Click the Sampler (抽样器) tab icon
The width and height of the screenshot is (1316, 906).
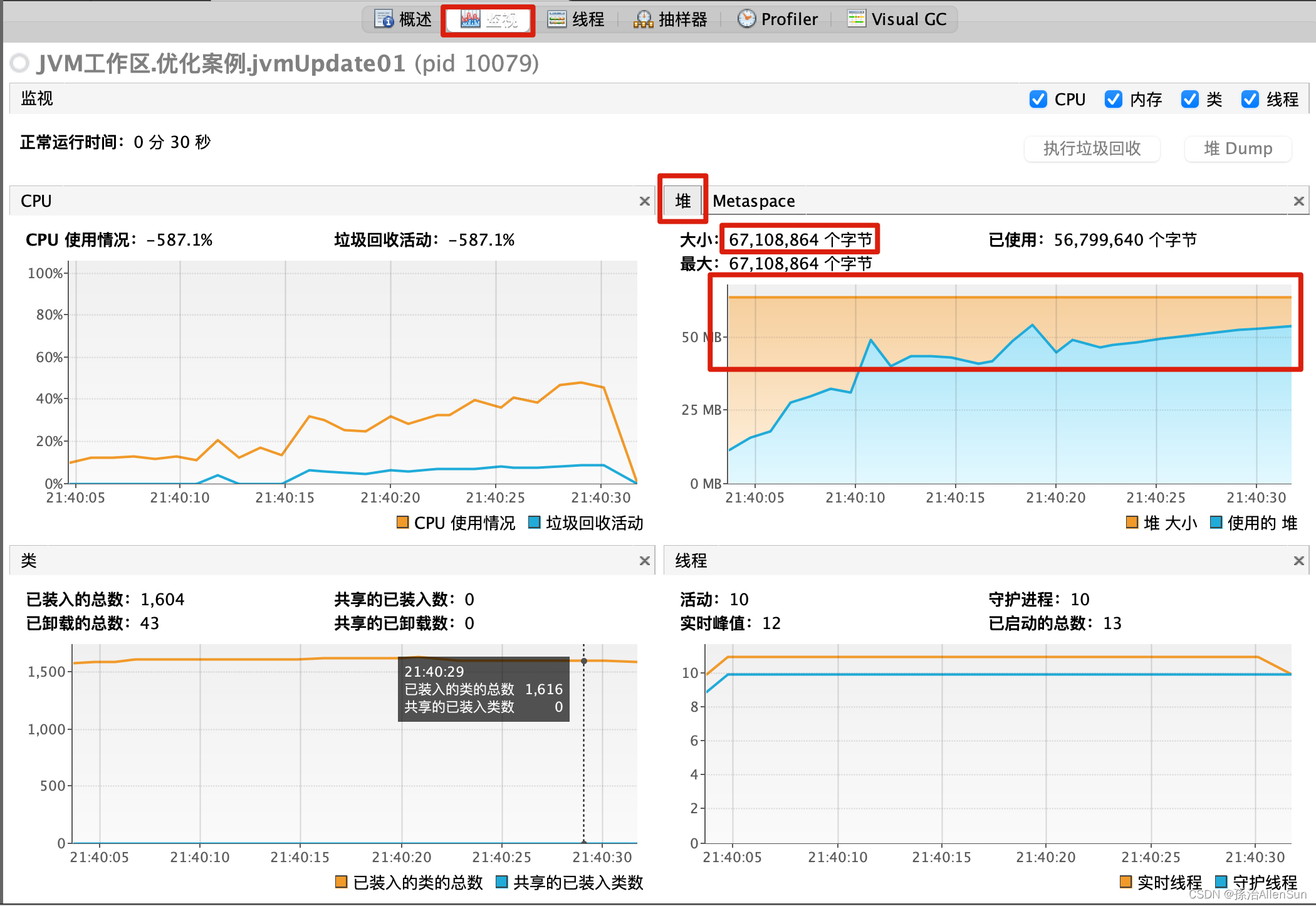click(x=643, y=19)
